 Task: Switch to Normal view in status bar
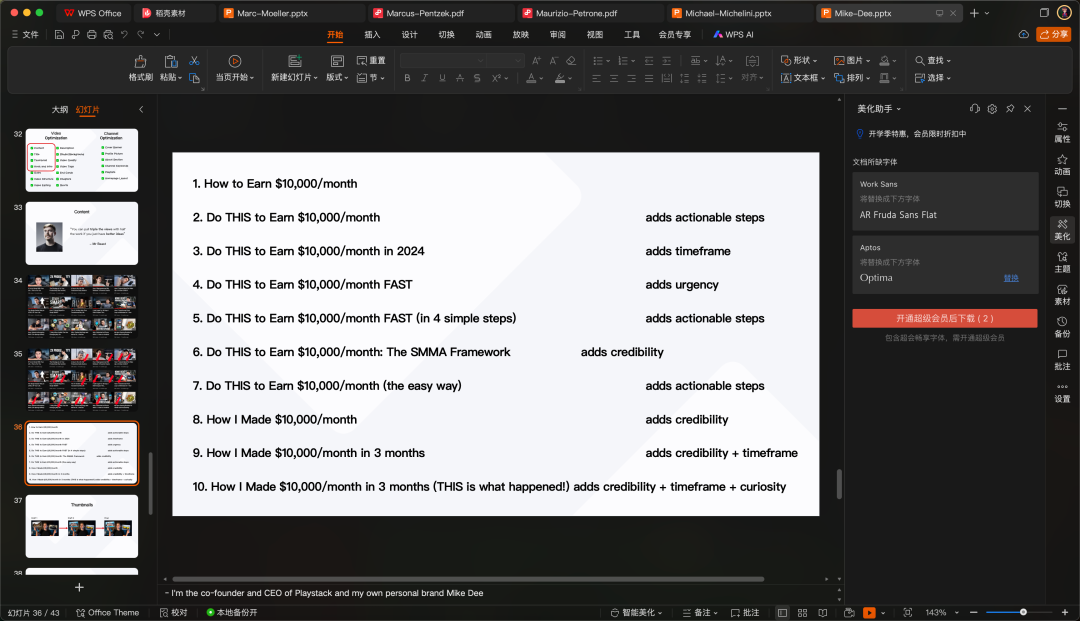tap(782, 612)
